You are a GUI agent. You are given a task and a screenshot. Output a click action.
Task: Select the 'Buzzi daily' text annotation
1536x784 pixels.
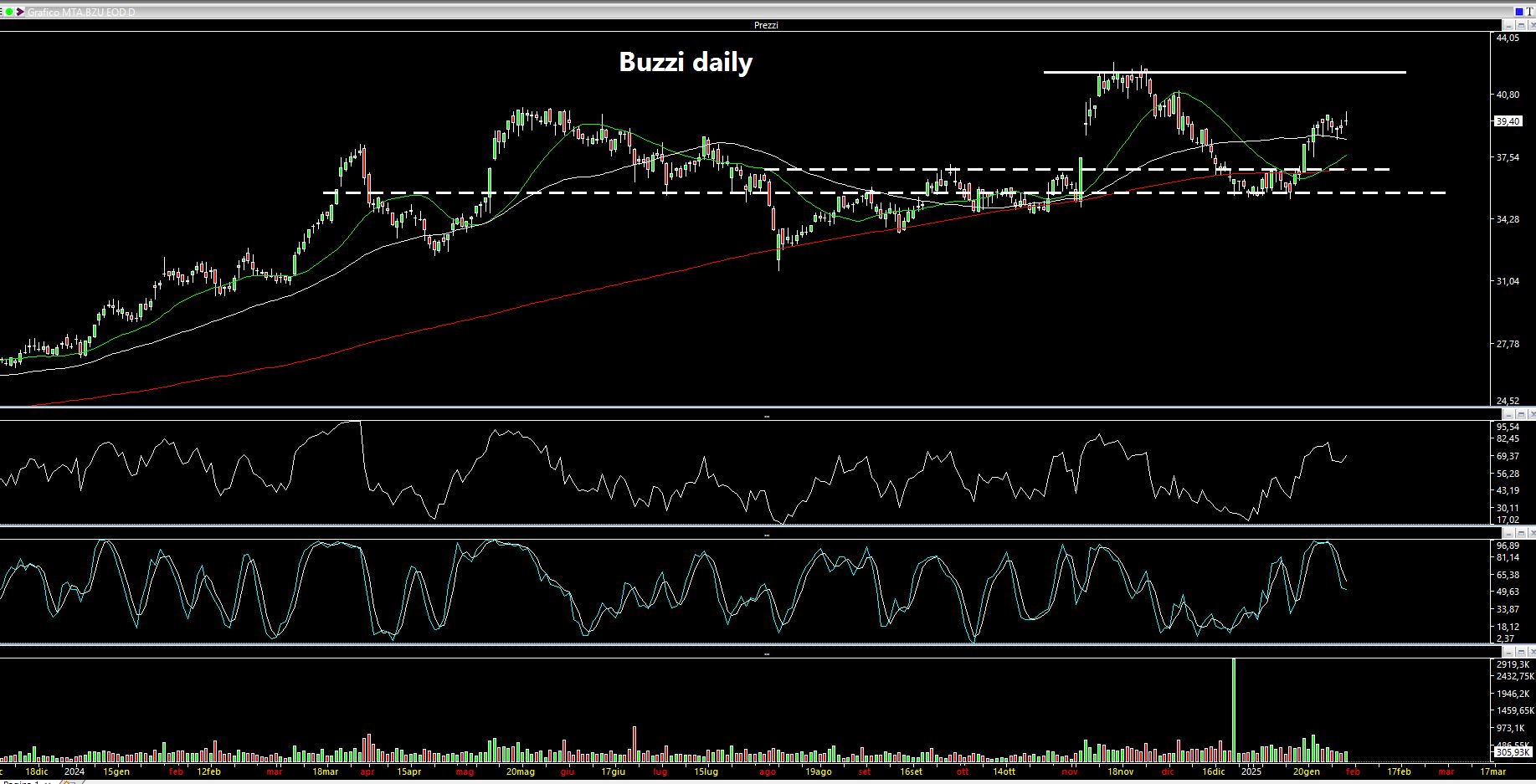(x=686, y=62)
